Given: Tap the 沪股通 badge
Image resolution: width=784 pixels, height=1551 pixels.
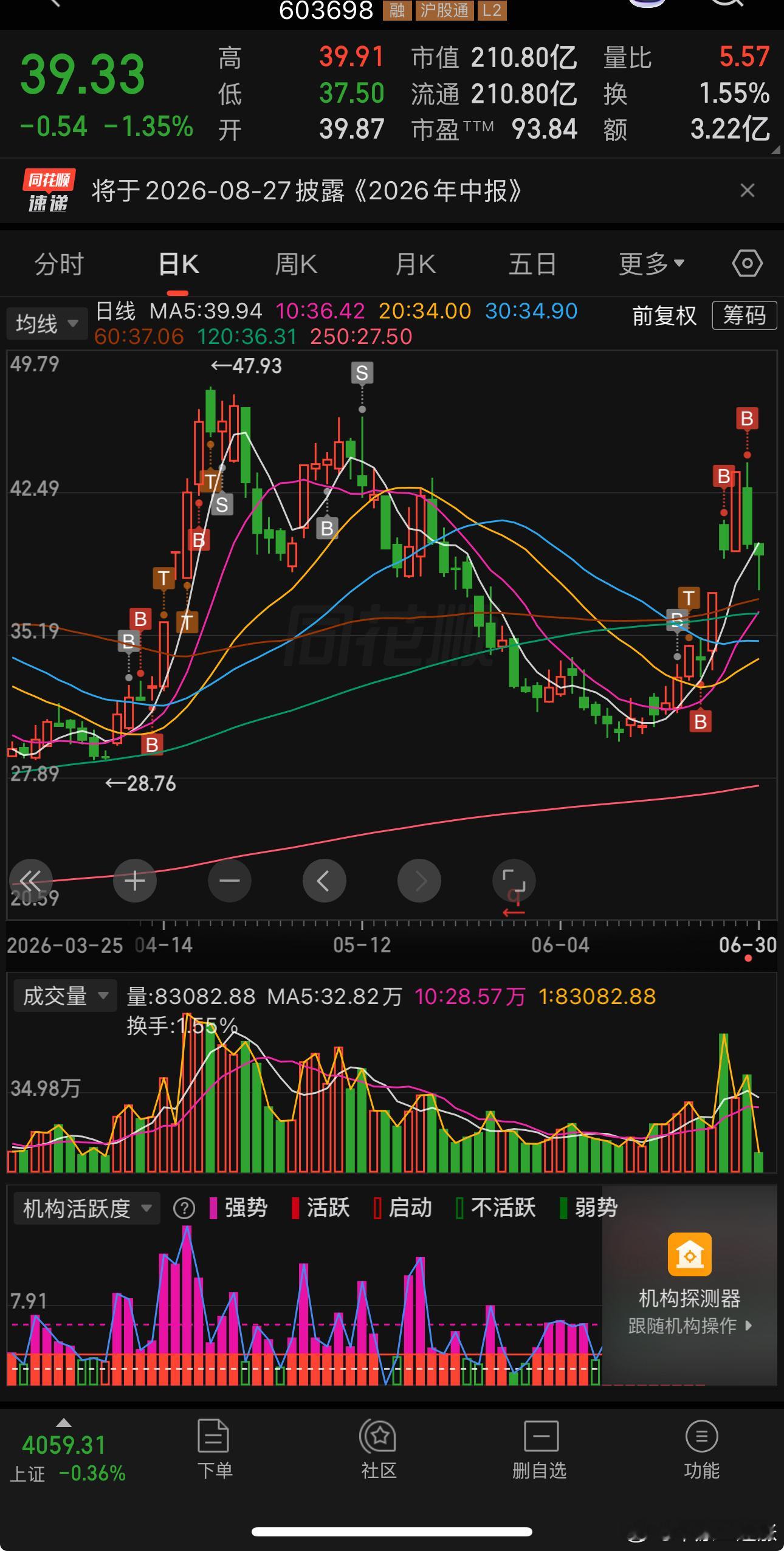Looking at the screenshot, I should pos(444,10).
